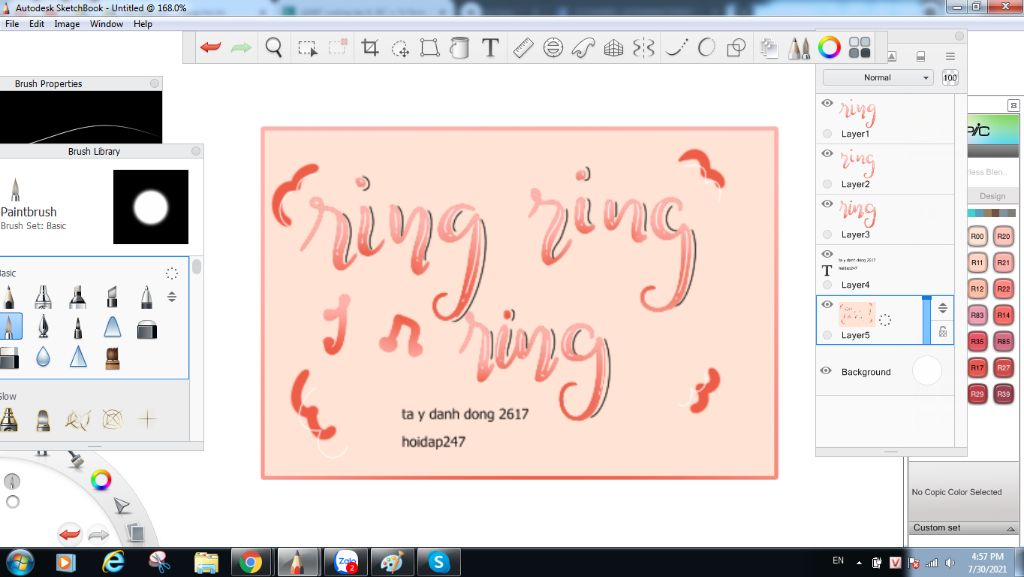Image resolution: width=1024 pixels, height=577 pixels.
Task: Click the Background layer color circle
Action: (x=927, y=371)
